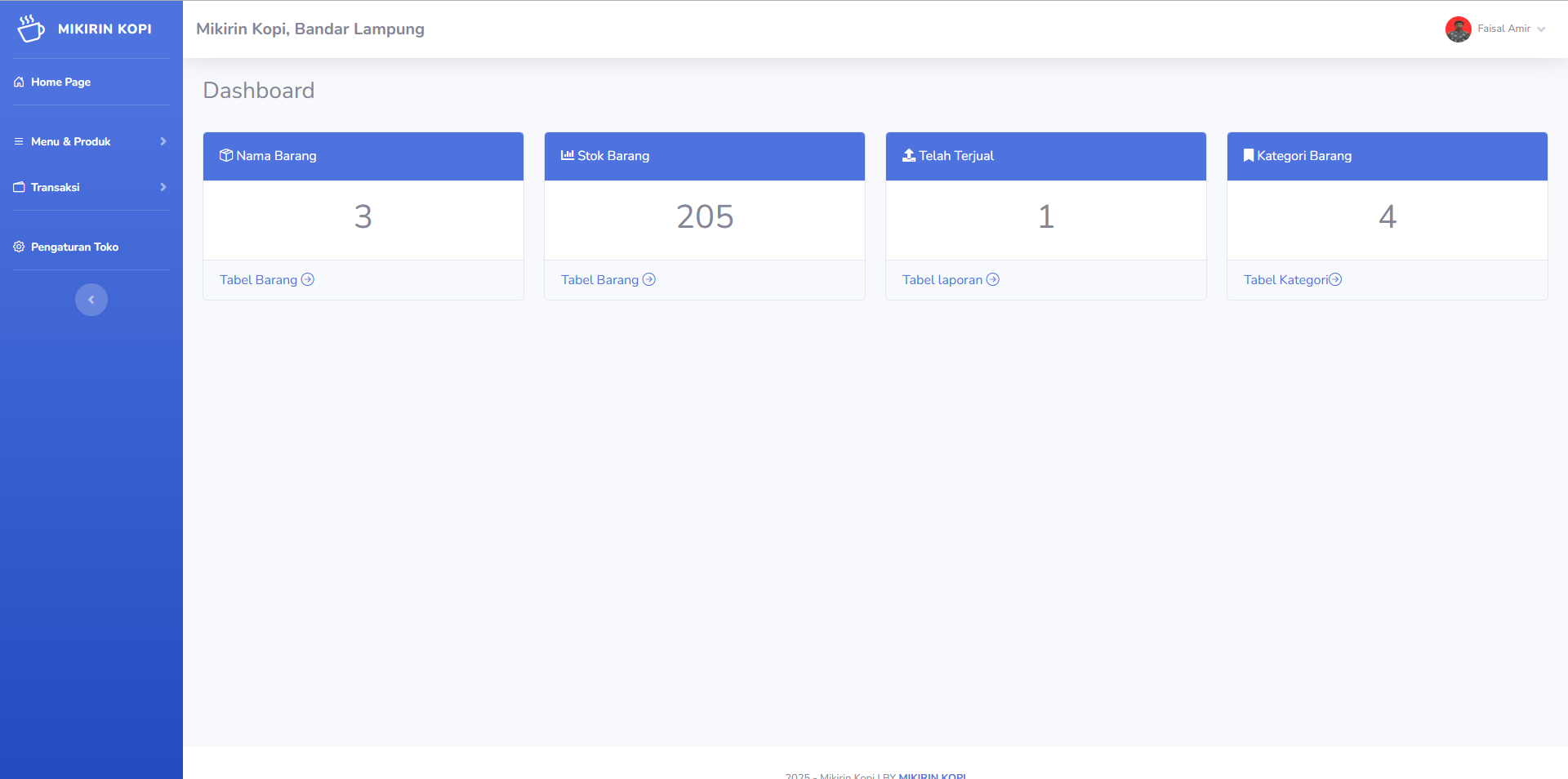Select the Telah Terjual card header

click(x=1046, y=156)
